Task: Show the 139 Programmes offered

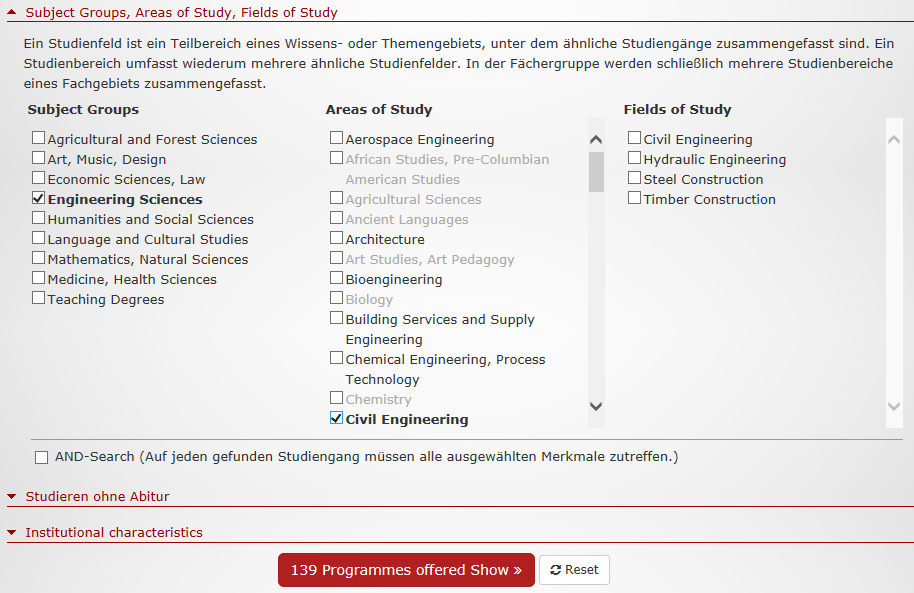Action: 406,570
